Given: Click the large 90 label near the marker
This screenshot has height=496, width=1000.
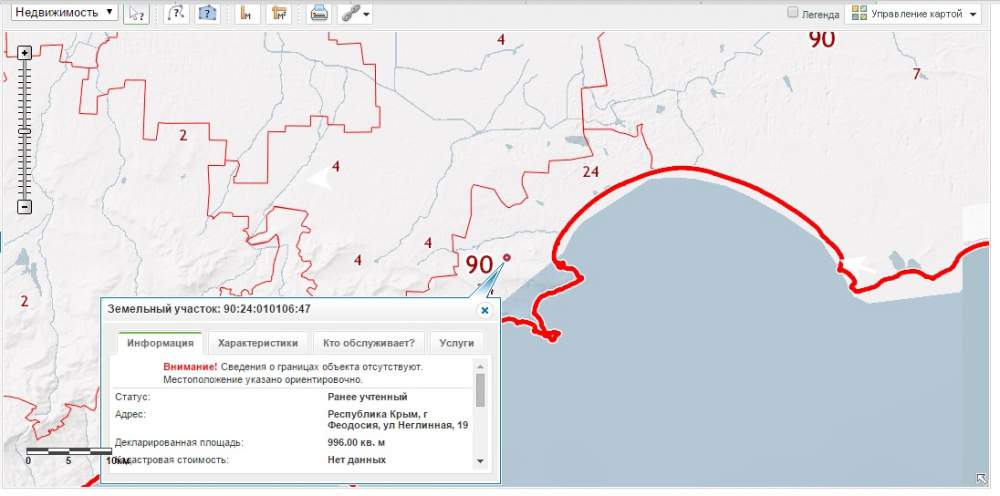Looking at the screenshot, I should (x=480, y=264).
